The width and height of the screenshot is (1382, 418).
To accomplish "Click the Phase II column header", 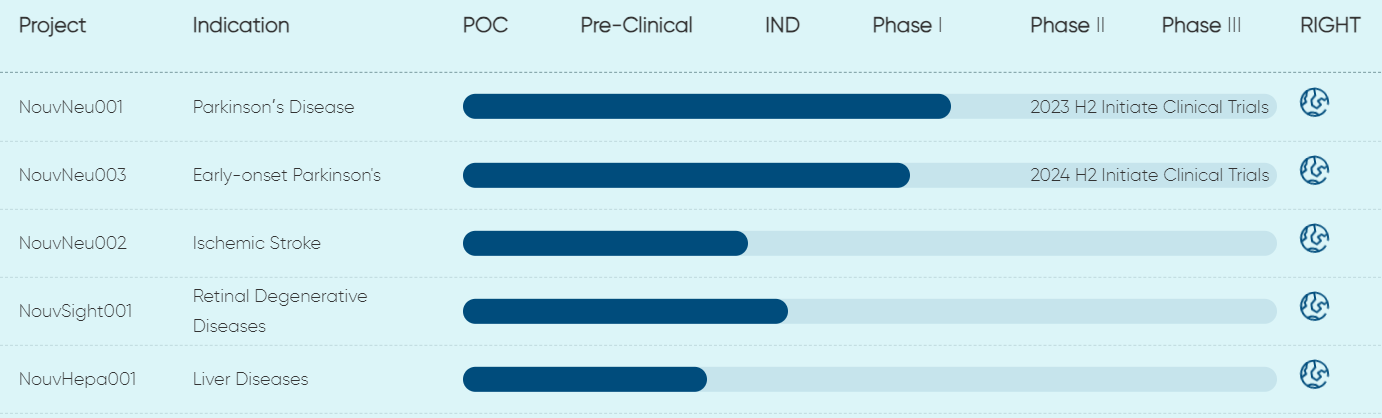I will point(1067,25).
